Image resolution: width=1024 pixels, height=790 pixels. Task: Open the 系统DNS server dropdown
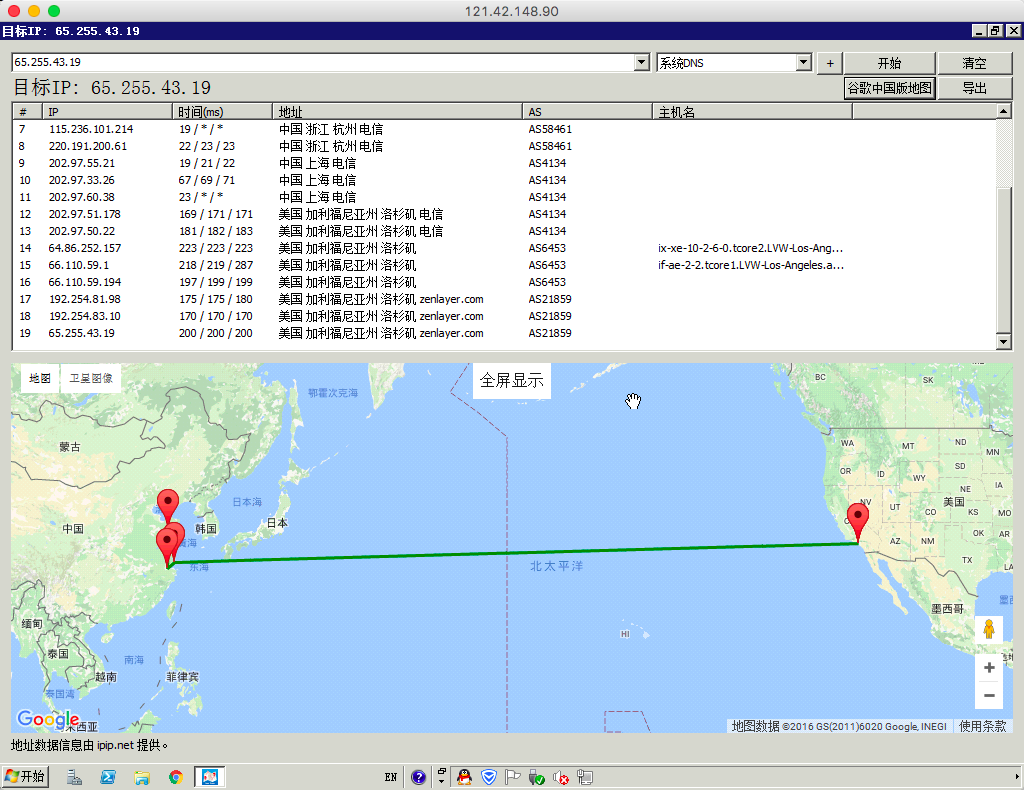[803, 63]
